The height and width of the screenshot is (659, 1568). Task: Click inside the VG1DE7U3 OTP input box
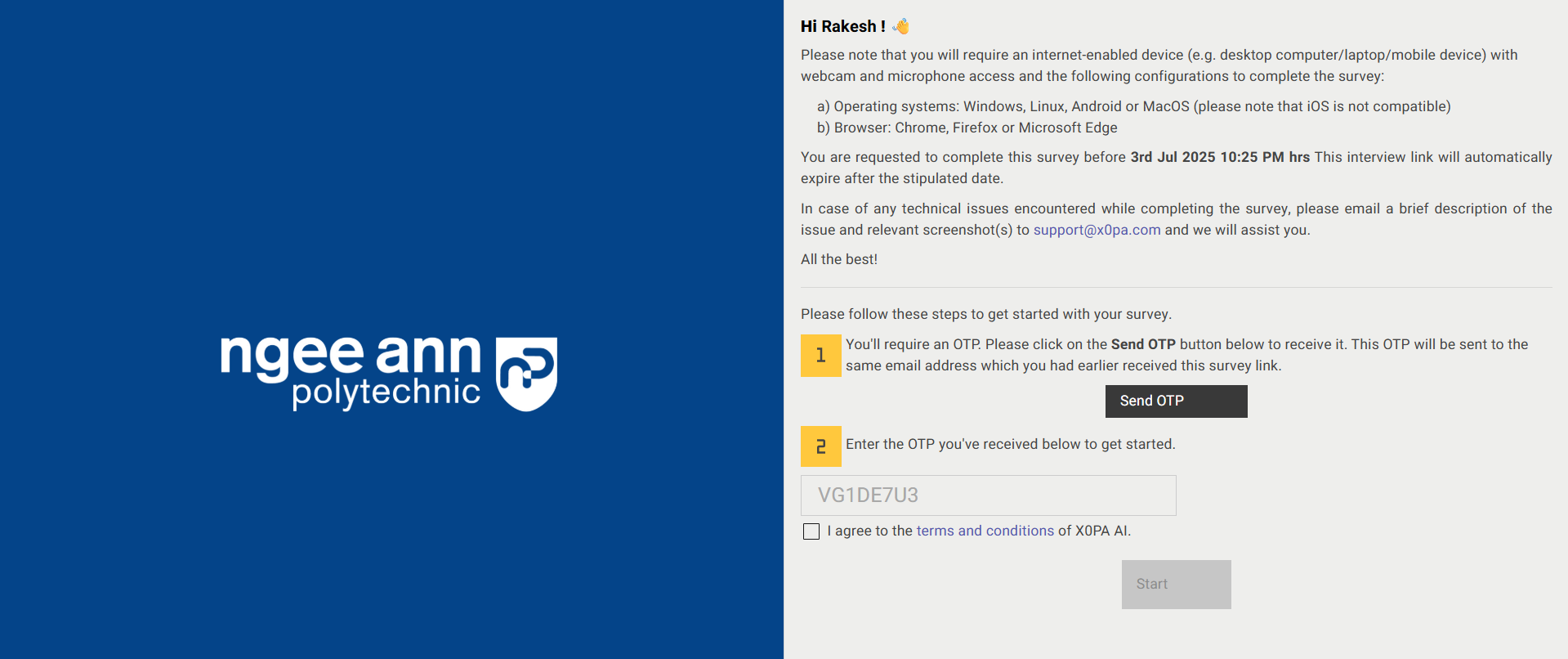pyautogui.click(x=987, y=495)
